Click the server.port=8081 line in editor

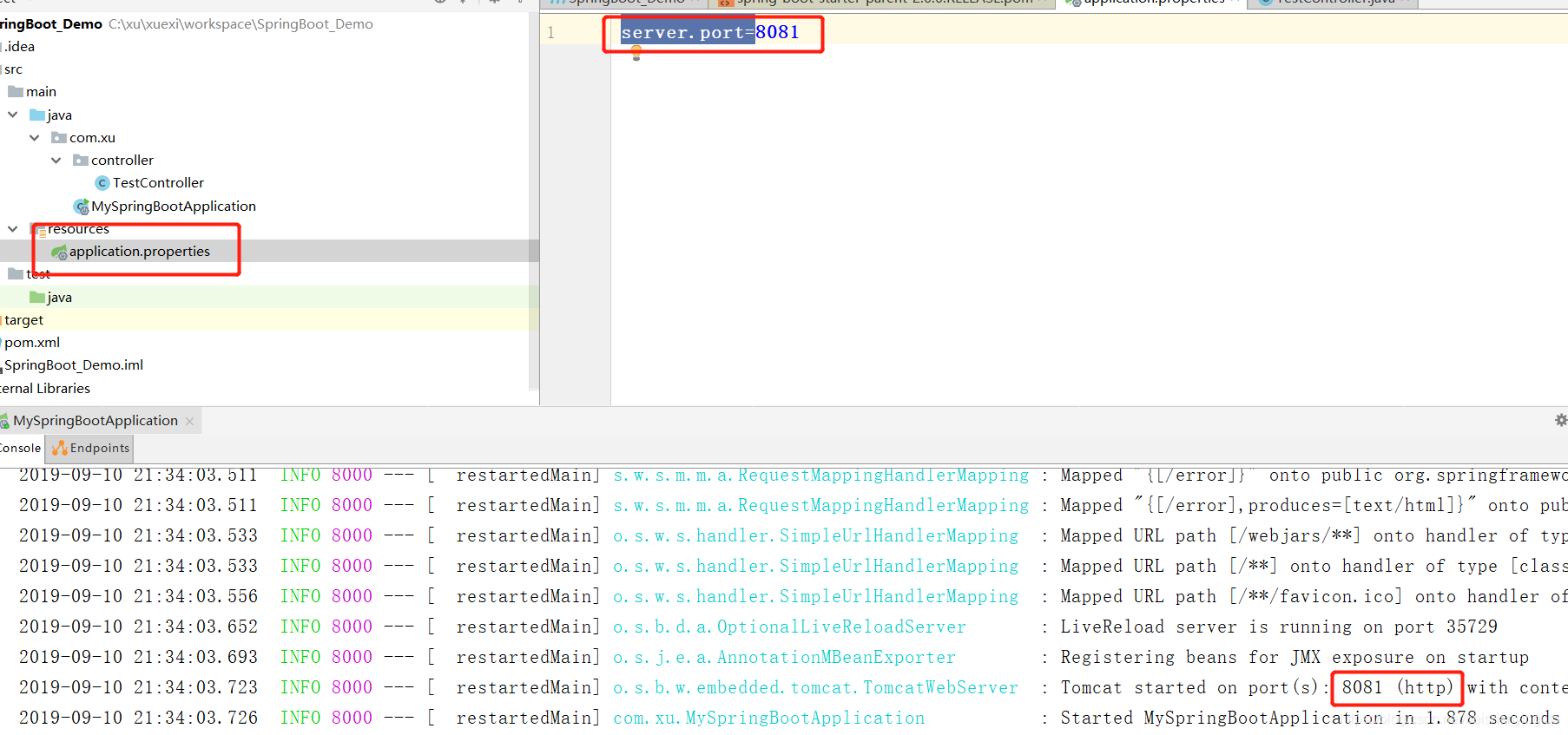click(710, 33)
